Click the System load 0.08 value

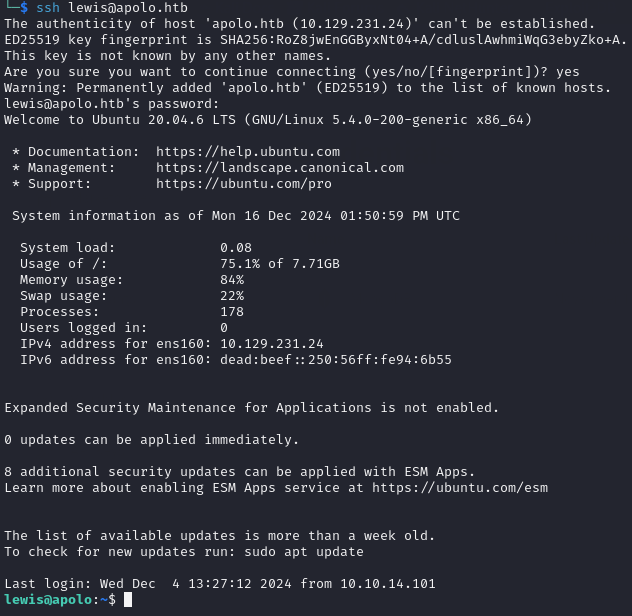236,248
